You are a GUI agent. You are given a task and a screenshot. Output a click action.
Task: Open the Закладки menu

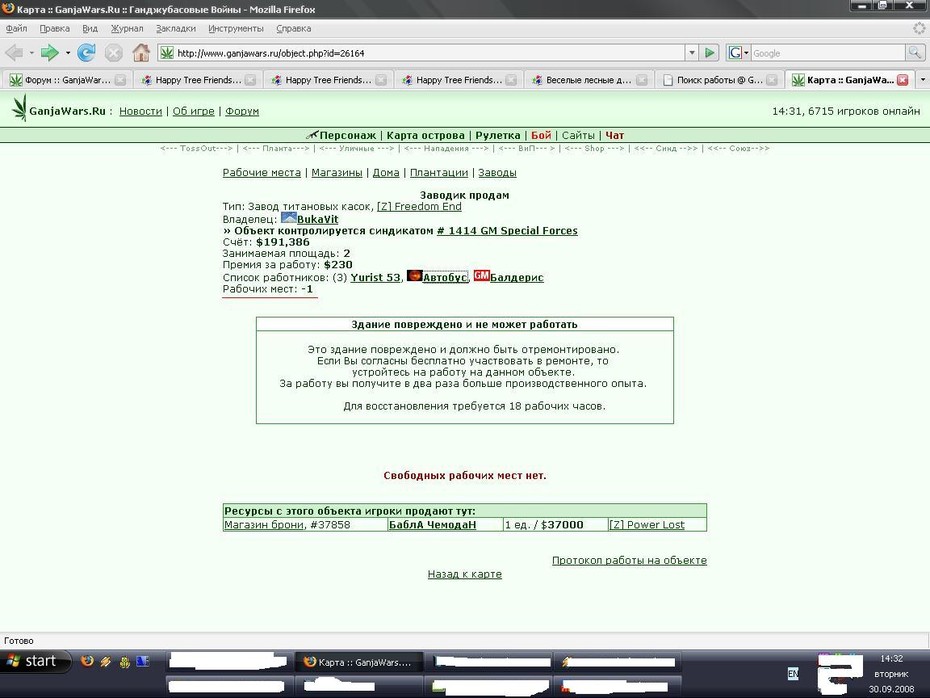pyautogui.click(x=176, y=28)
